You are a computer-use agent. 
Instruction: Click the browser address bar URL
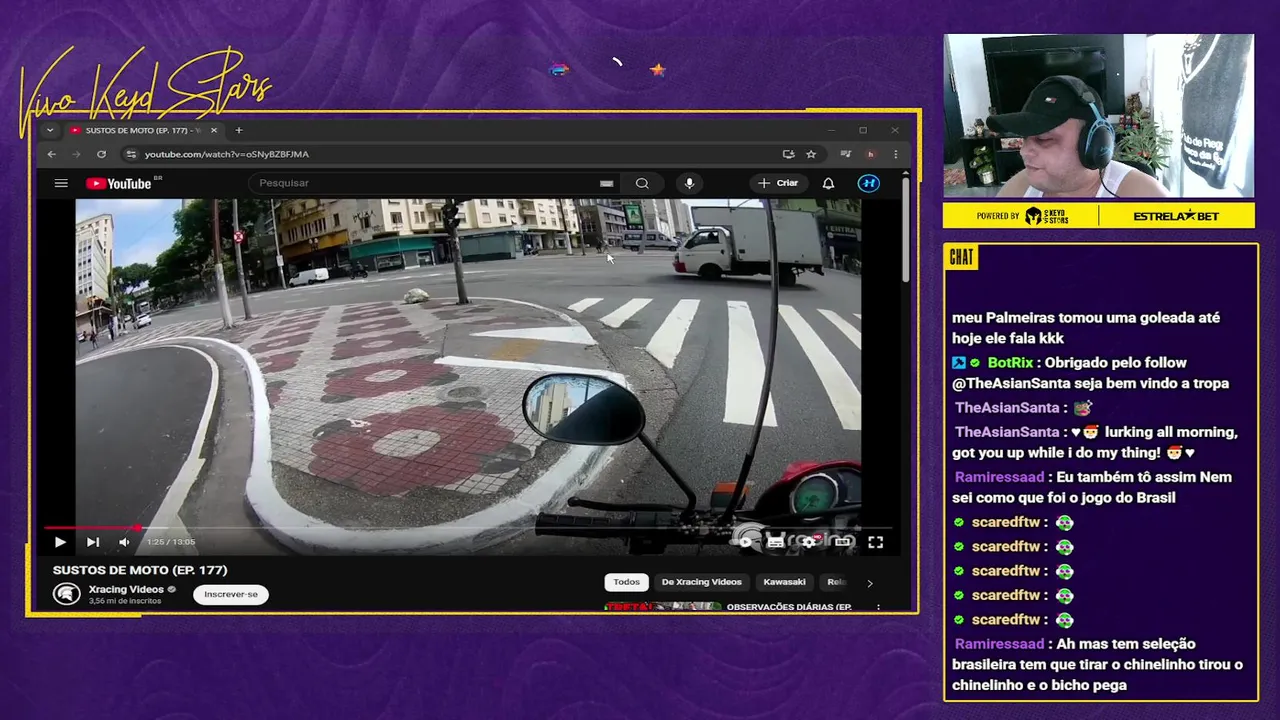(227, 154)
